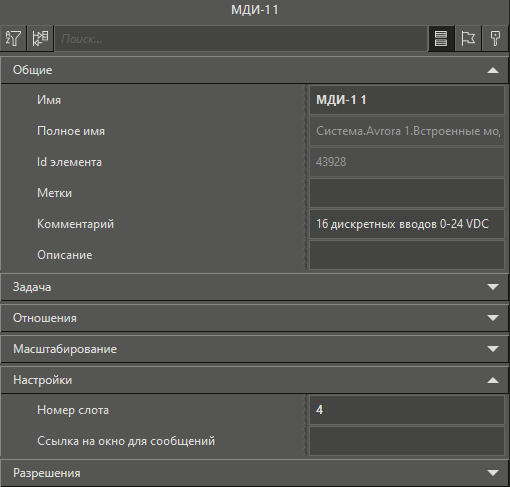Click the key icon in toolbar
The image size is (510, 487).
pos(495,38)
